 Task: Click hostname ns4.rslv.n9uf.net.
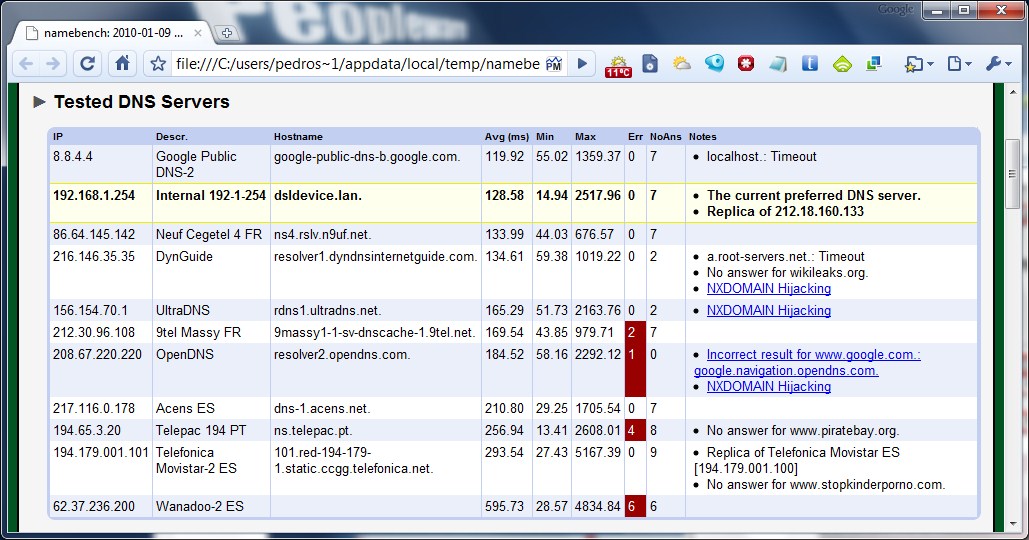tap(324, 234)
